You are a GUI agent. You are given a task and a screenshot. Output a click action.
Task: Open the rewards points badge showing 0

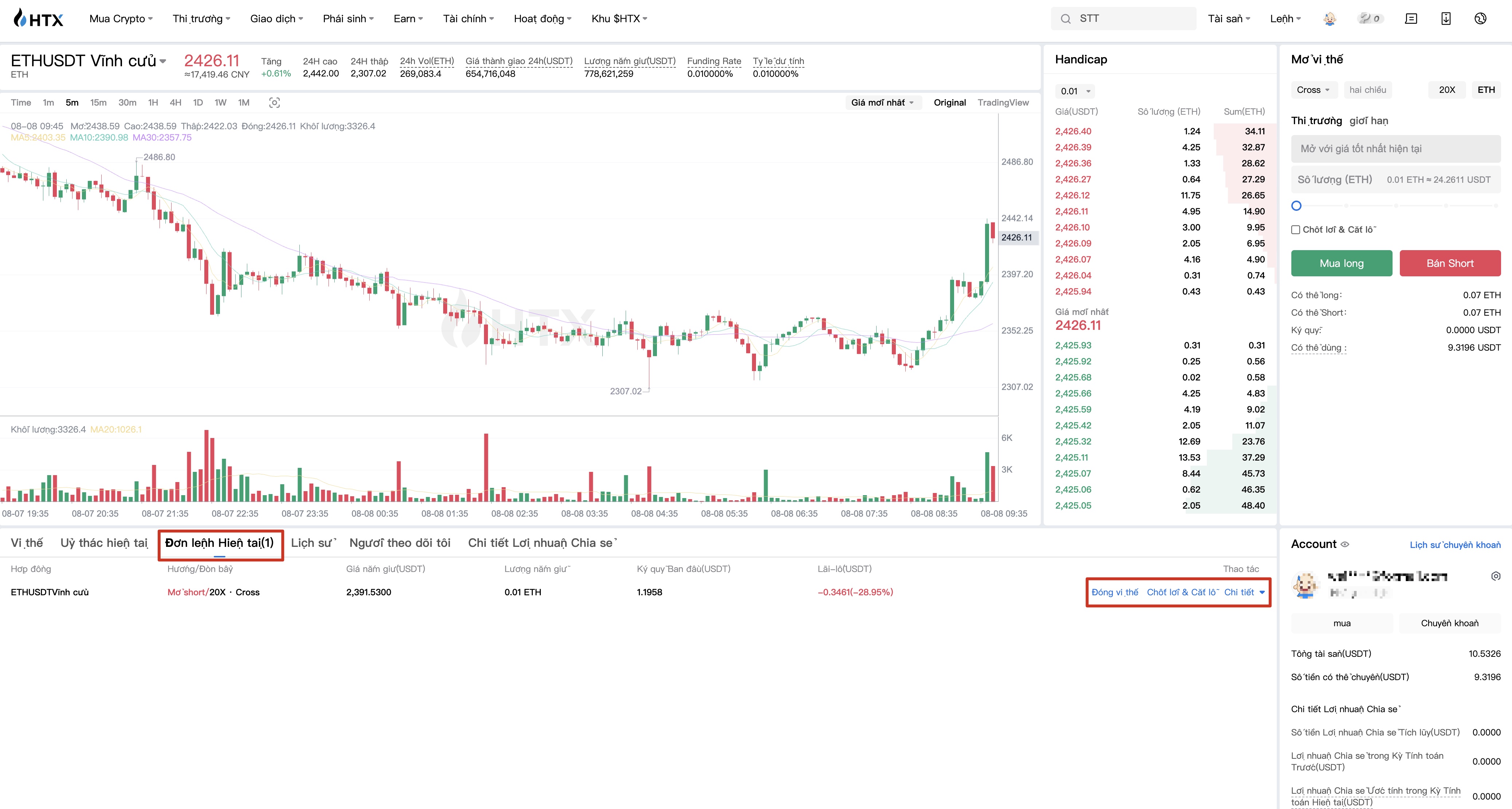coord(1370,19)
